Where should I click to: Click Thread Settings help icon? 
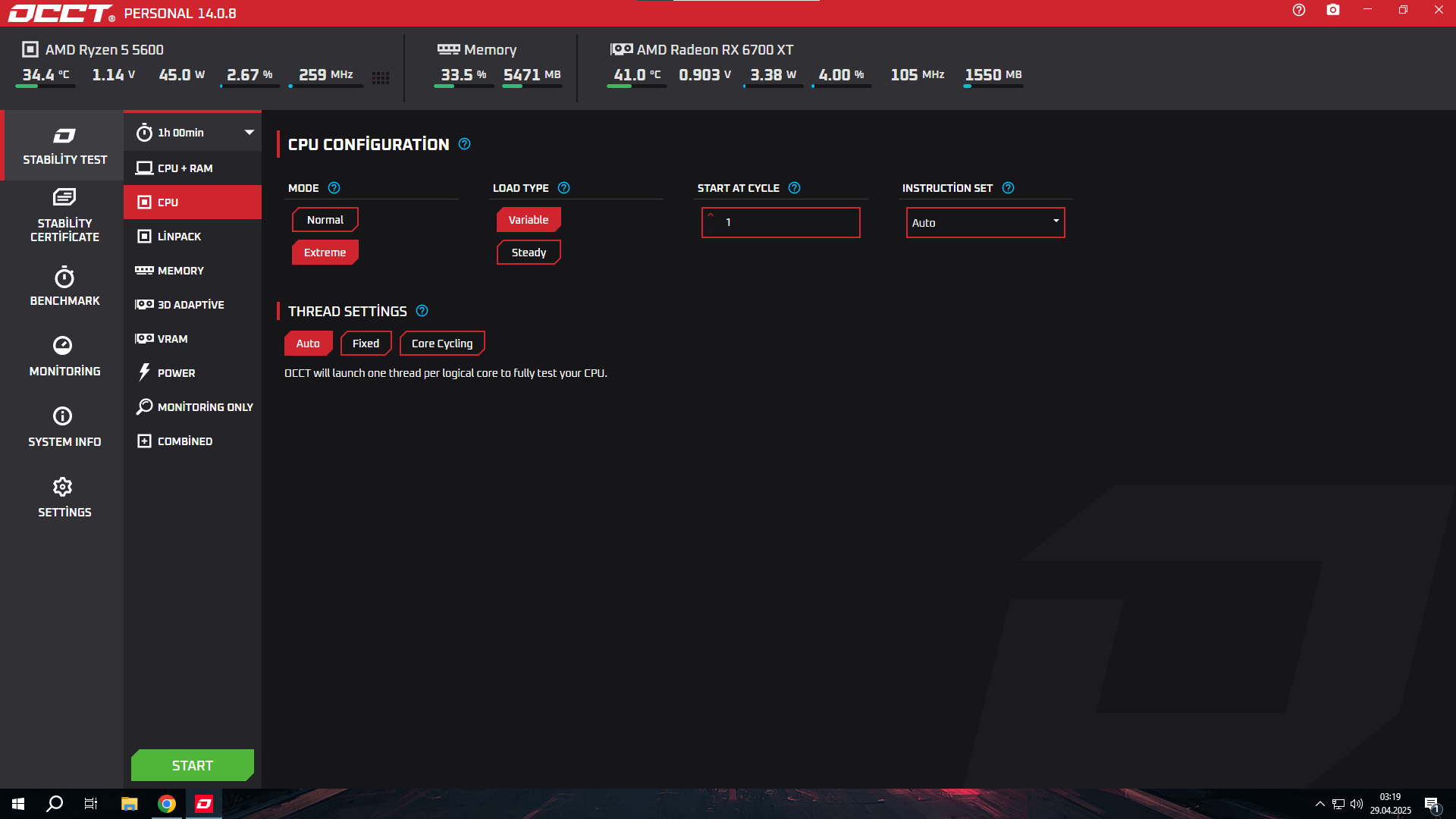[422, 311]
